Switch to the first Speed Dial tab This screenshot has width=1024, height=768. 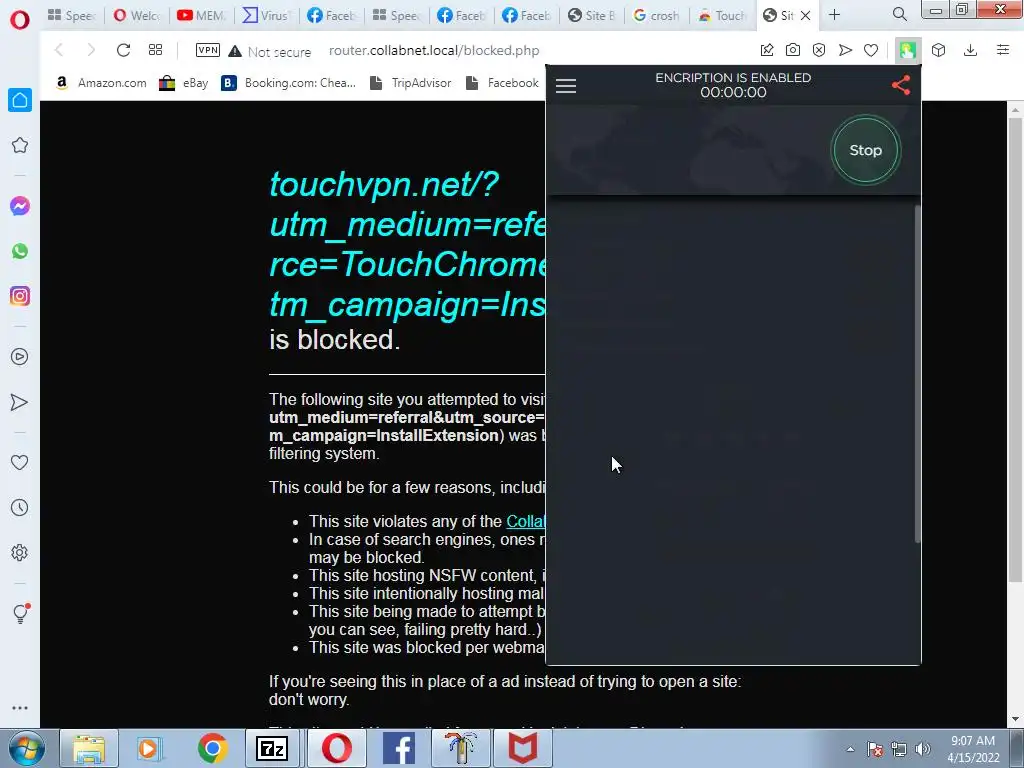click(x=71, y=15)
